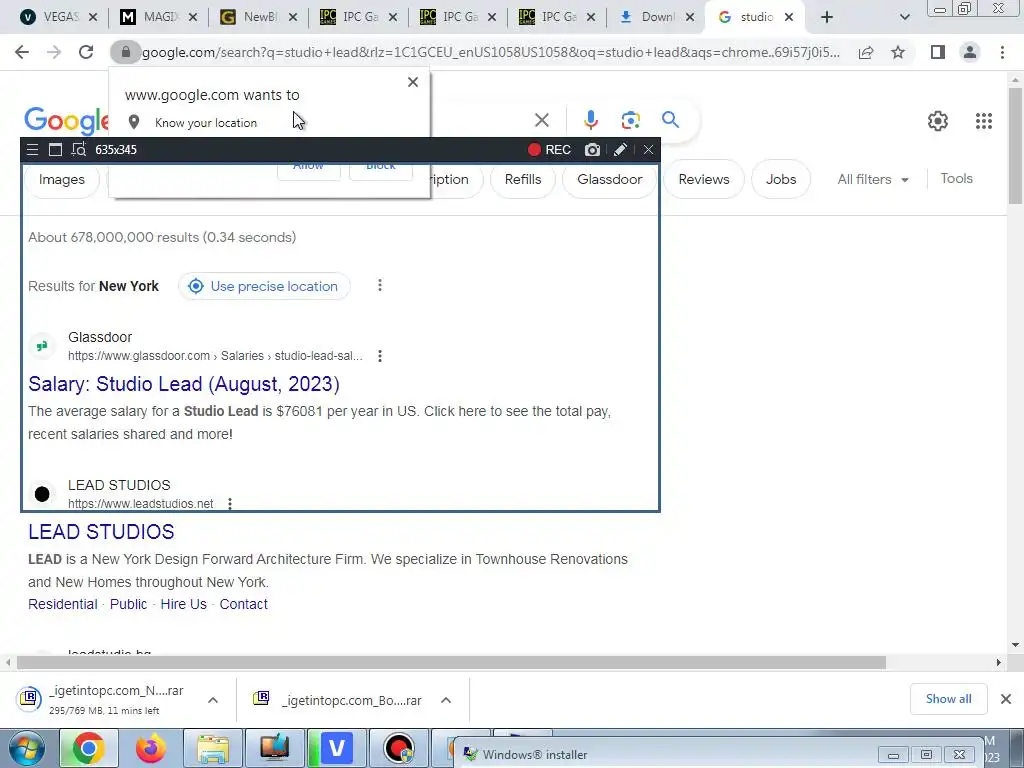
Task: Clear the Google search box
Action: [x=541, y=120]
